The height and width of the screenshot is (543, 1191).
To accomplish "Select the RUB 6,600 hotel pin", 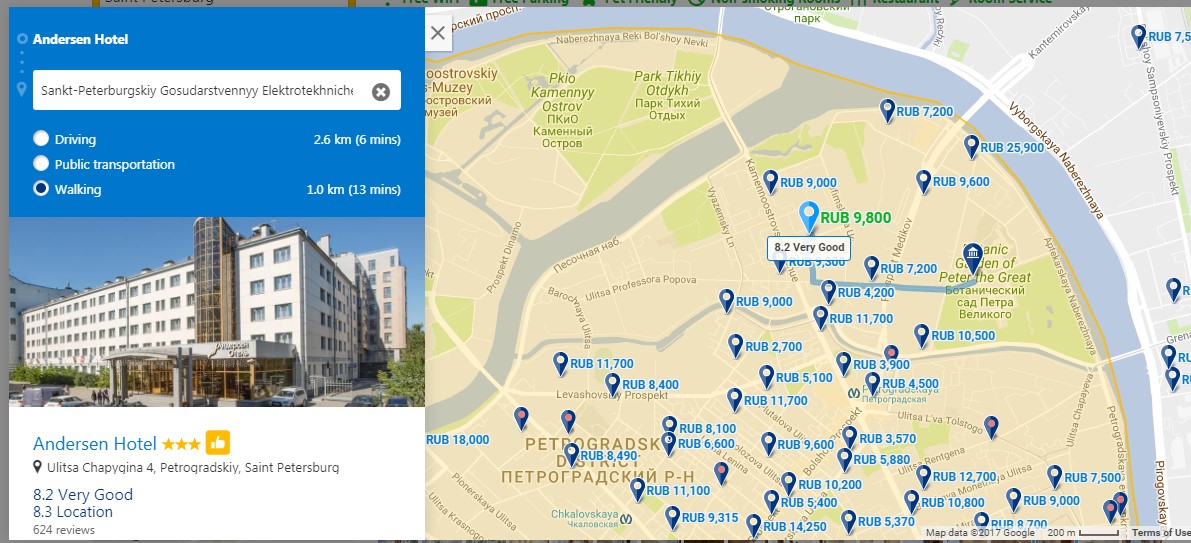I will click(668, 444).
